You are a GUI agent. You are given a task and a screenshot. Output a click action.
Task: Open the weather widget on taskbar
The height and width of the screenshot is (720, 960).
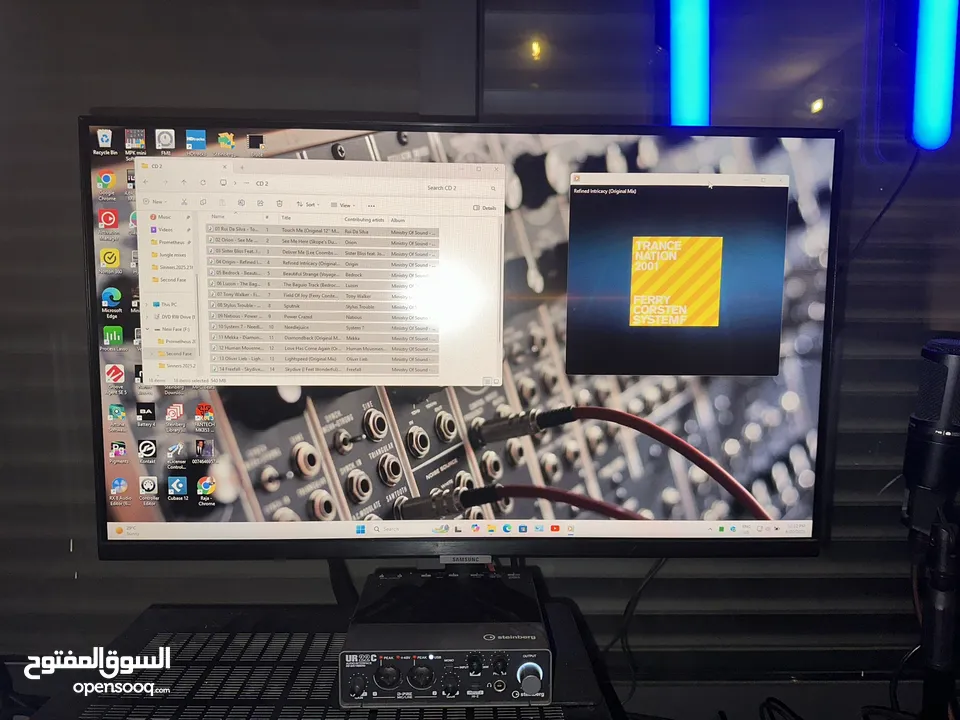[x=127, y=530]
